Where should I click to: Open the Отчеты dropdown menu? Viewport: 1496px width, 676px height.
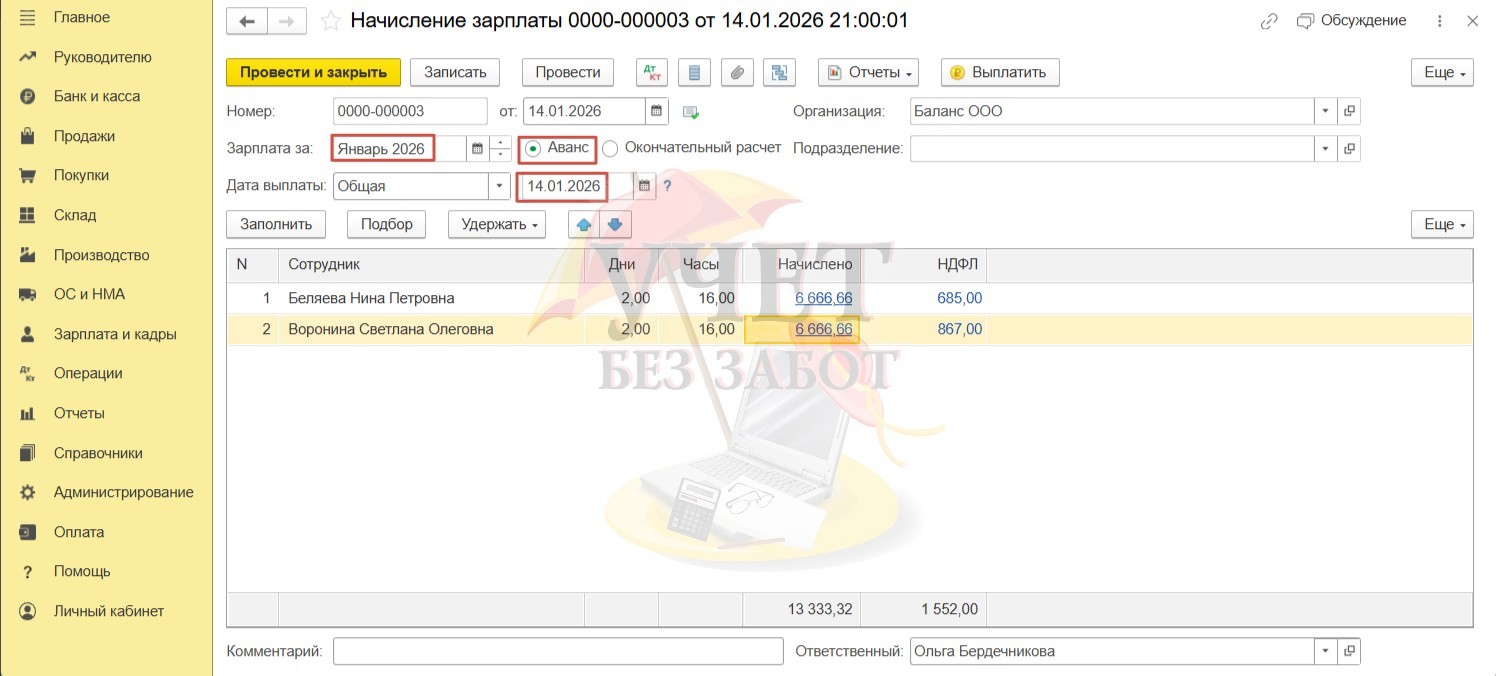[869, 72]
